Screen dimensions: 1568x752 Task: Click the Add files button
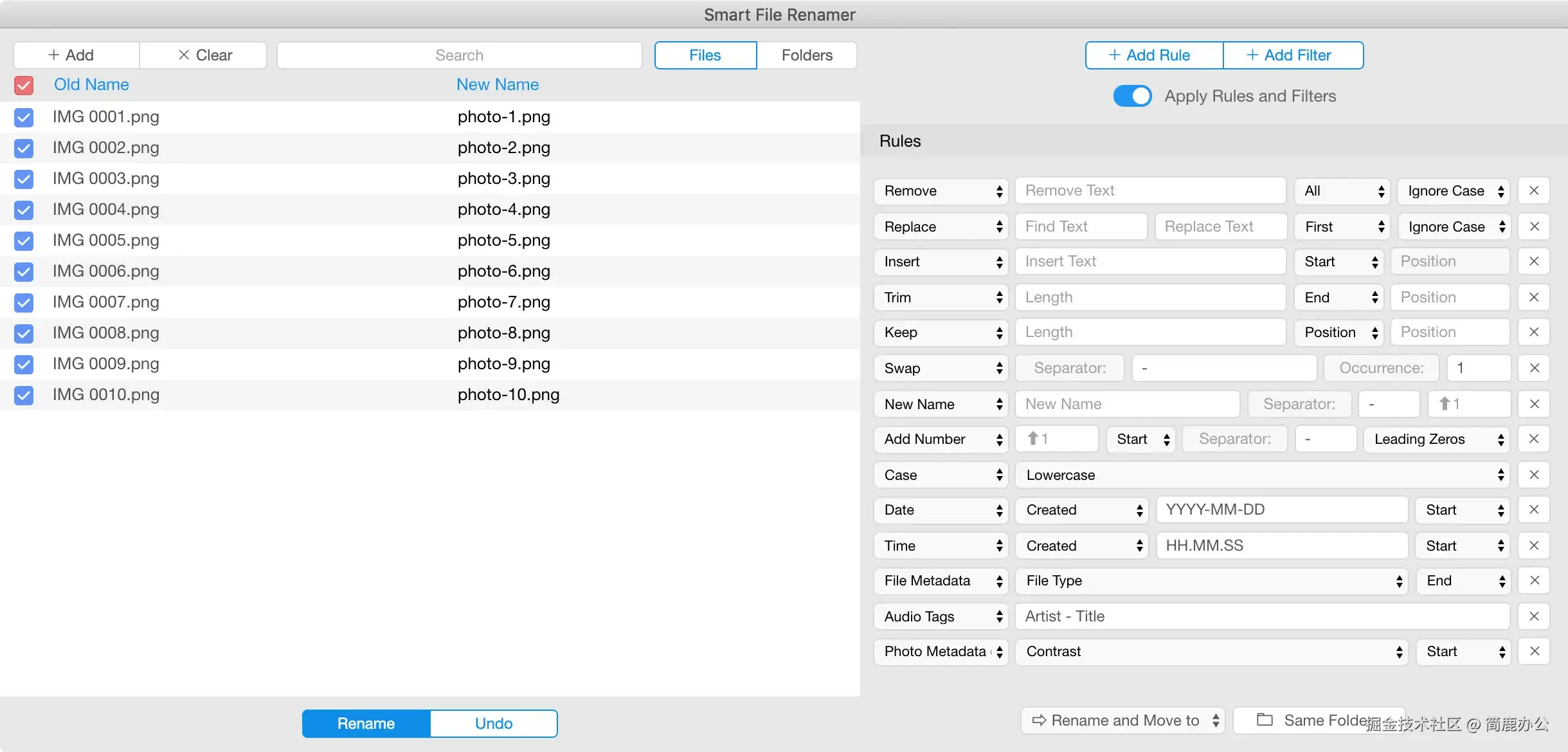pyautogui.click(x=76, y=55)
